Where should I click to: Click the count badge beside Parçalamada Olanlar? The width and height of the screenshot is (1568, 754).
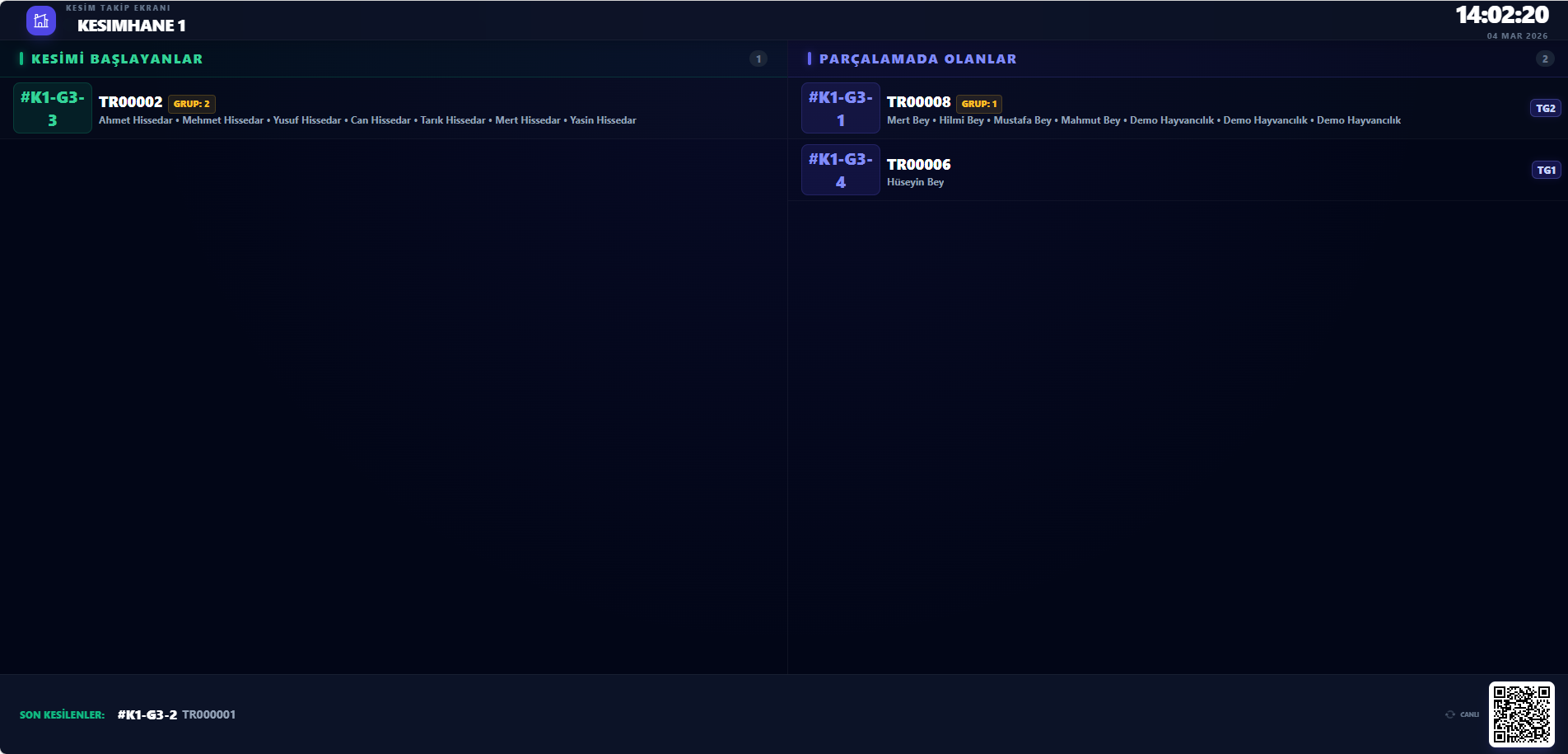[1545, 59]
